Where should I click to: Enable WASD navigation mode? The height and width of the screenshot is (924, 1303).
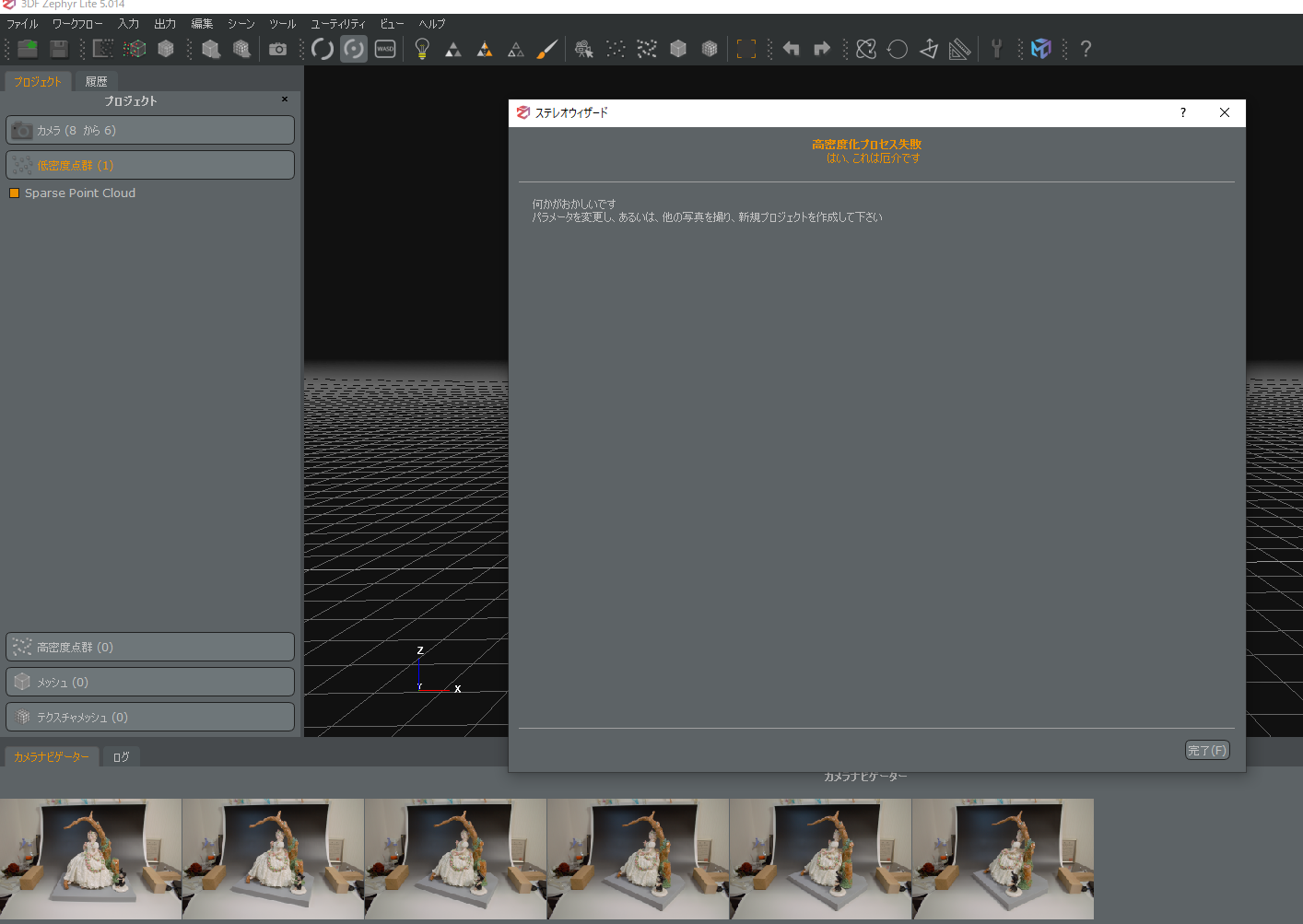385,49
